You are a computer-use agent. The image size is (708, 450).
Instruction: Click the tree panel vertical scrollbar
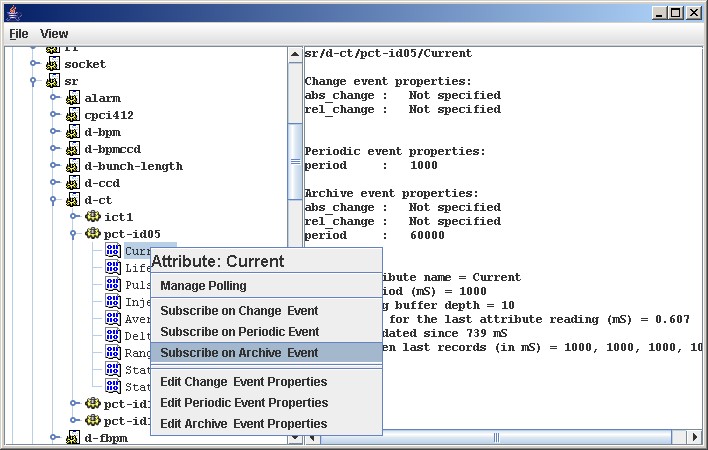[x=293, y=150]
